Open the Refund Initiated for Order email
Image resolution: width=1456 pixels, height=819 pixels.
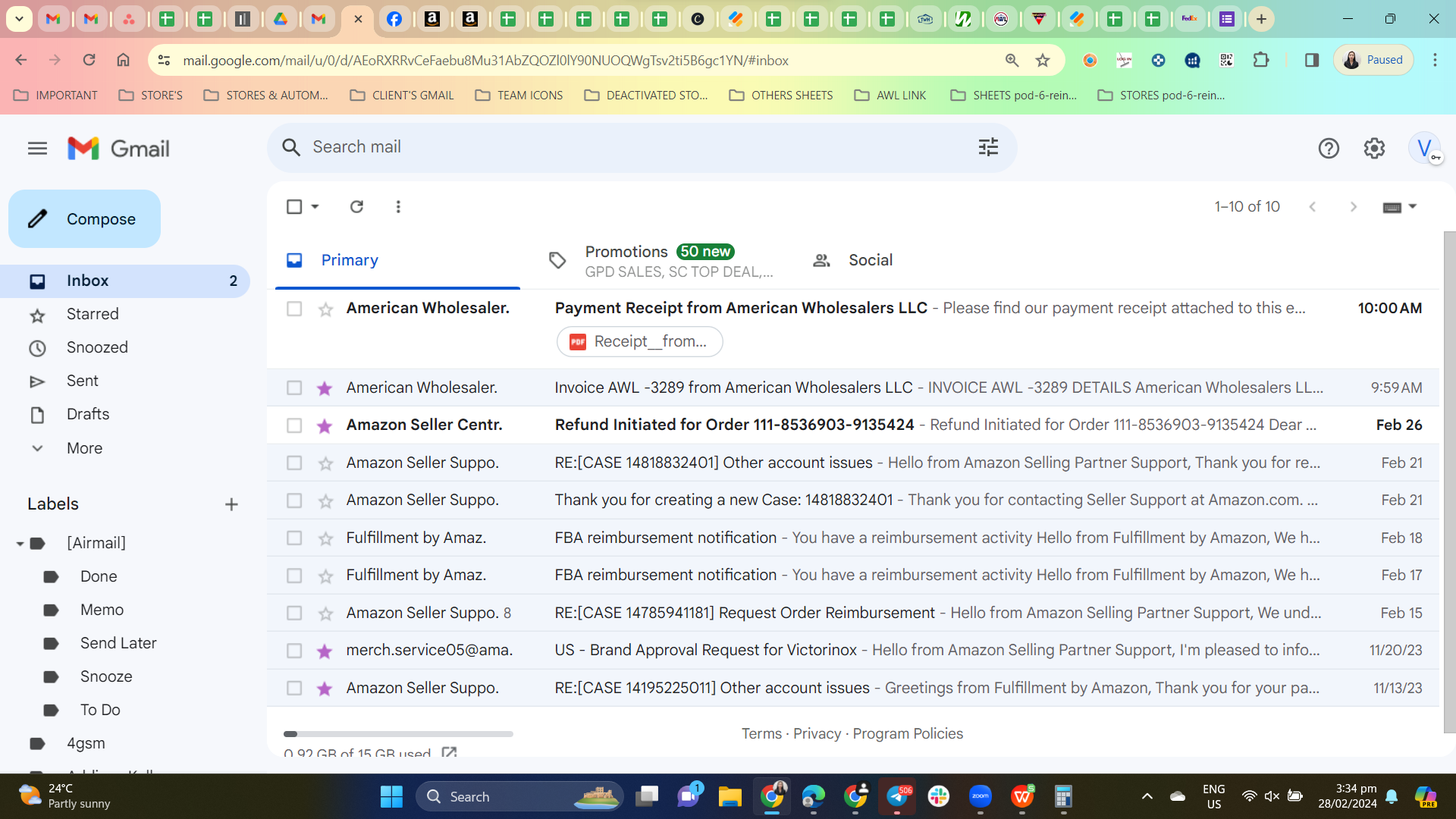click(852, 425)
